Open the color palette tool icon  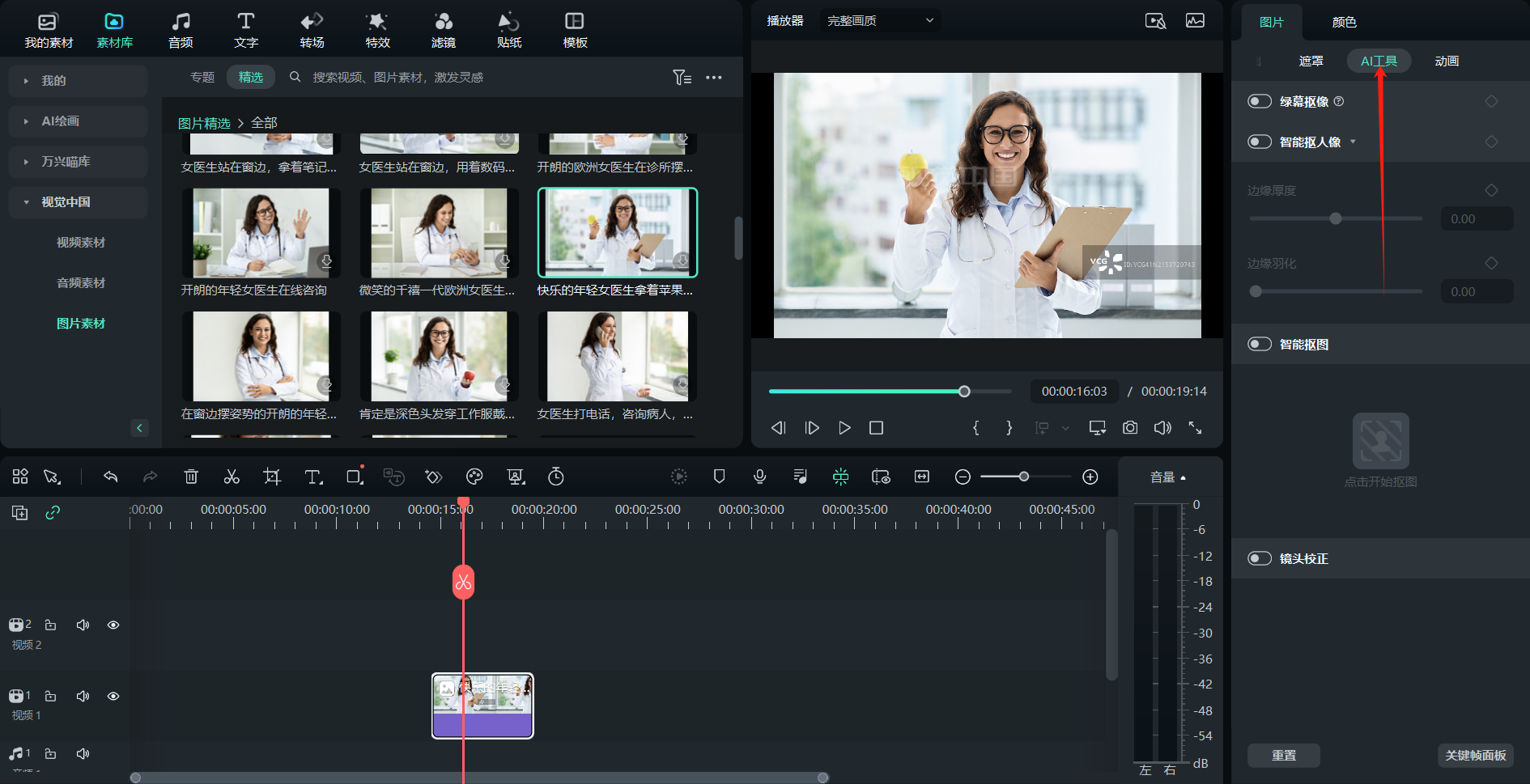tap(474, 477)
